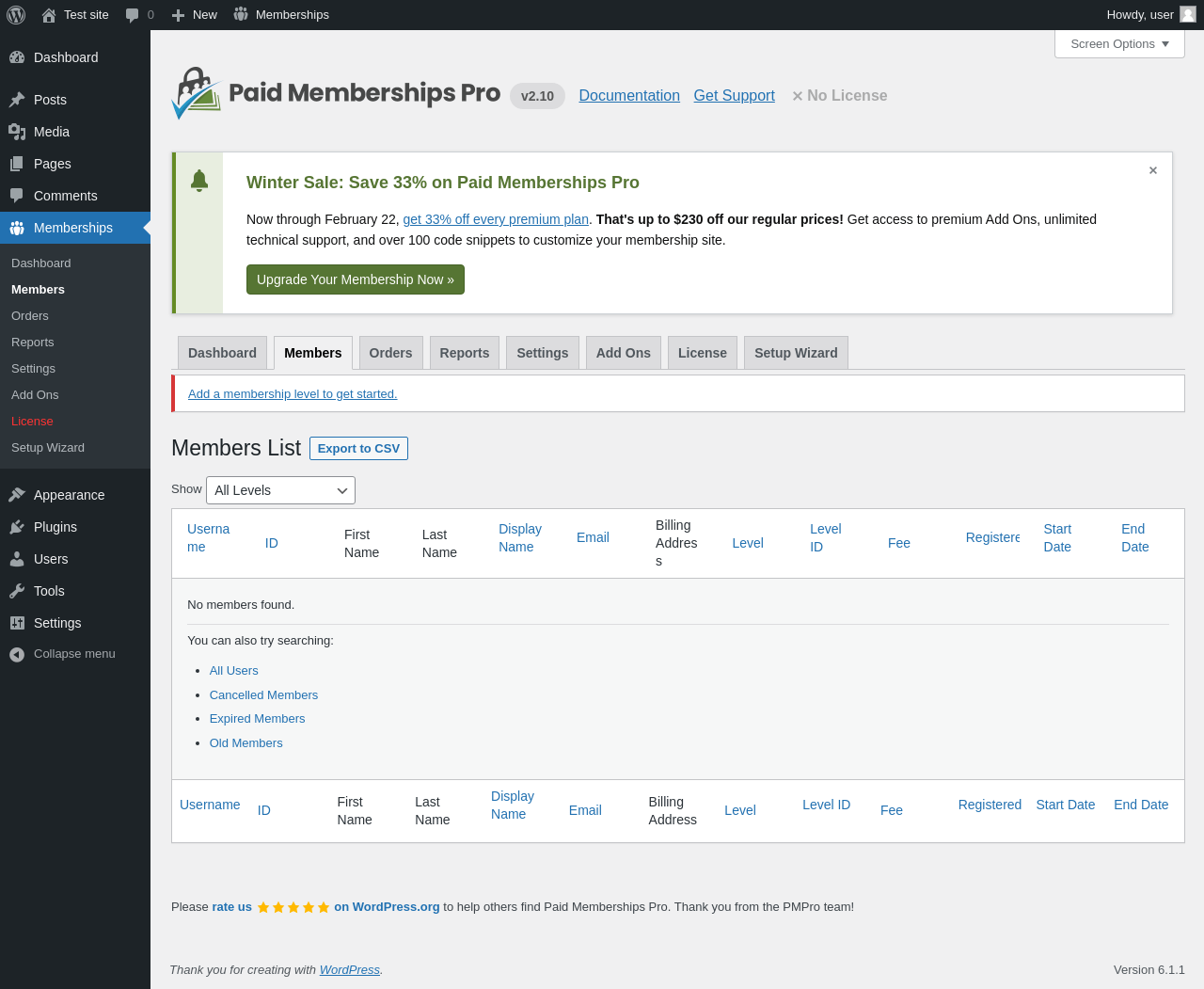
Task: Click the Users person icon
Action: [17, 559]
